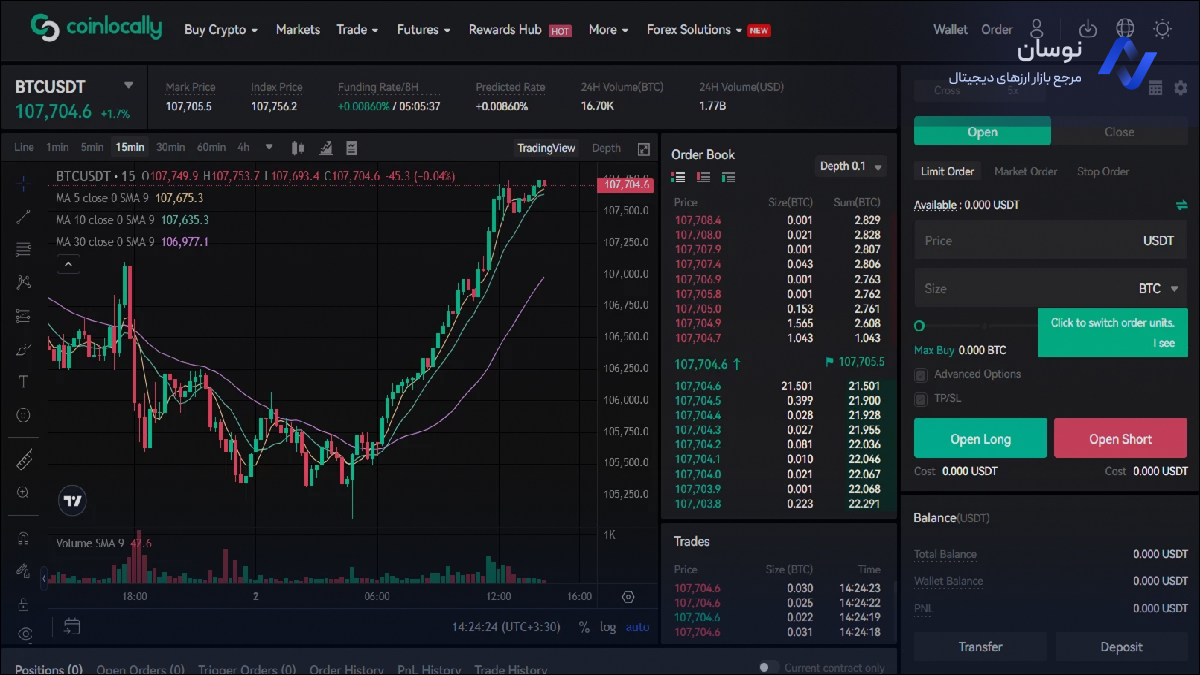
Task: Open the BTC size unit dropdown
Action: tap(1158, 288)
